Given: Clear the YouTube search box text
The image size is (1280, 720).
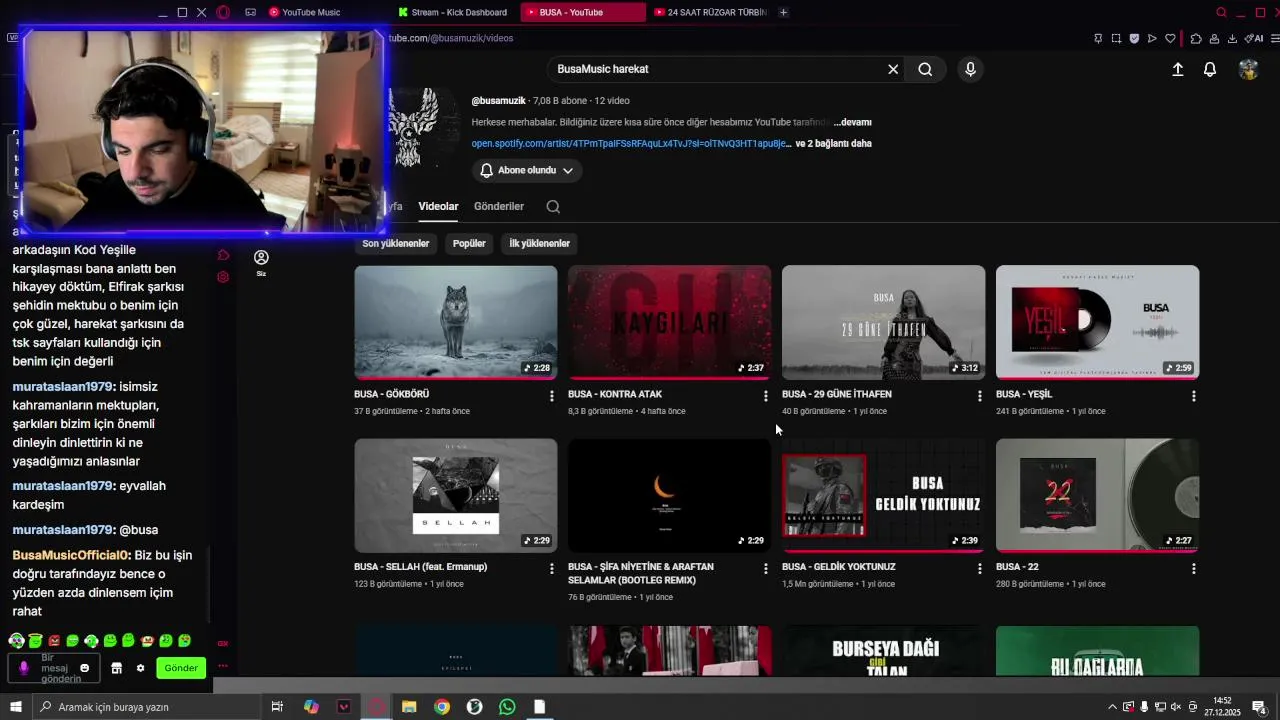Looking at the screenshot, I should pos(893,69).
